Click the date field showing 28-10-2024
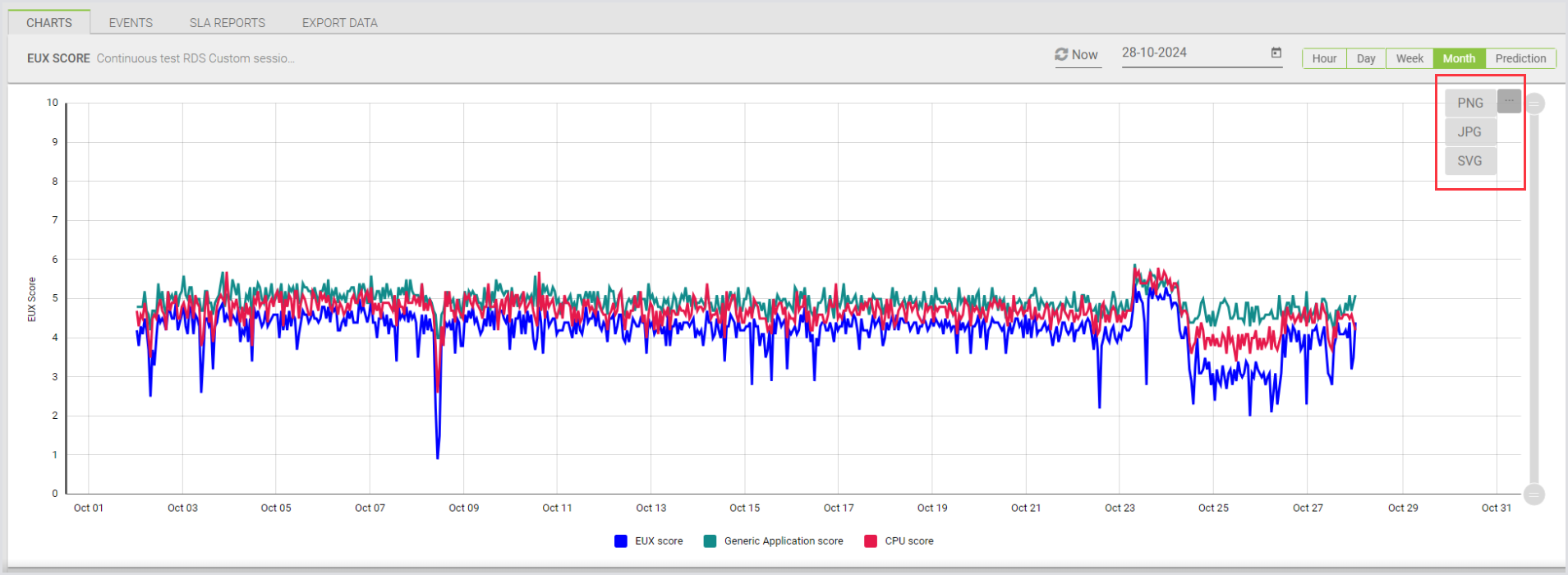 [x=1191, y=53]
